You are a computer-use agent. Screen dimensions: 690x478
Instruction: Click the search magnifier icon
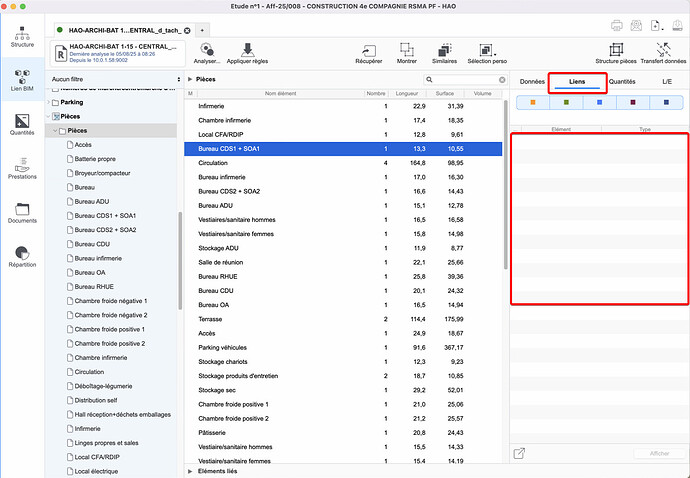tap(429, 80)
